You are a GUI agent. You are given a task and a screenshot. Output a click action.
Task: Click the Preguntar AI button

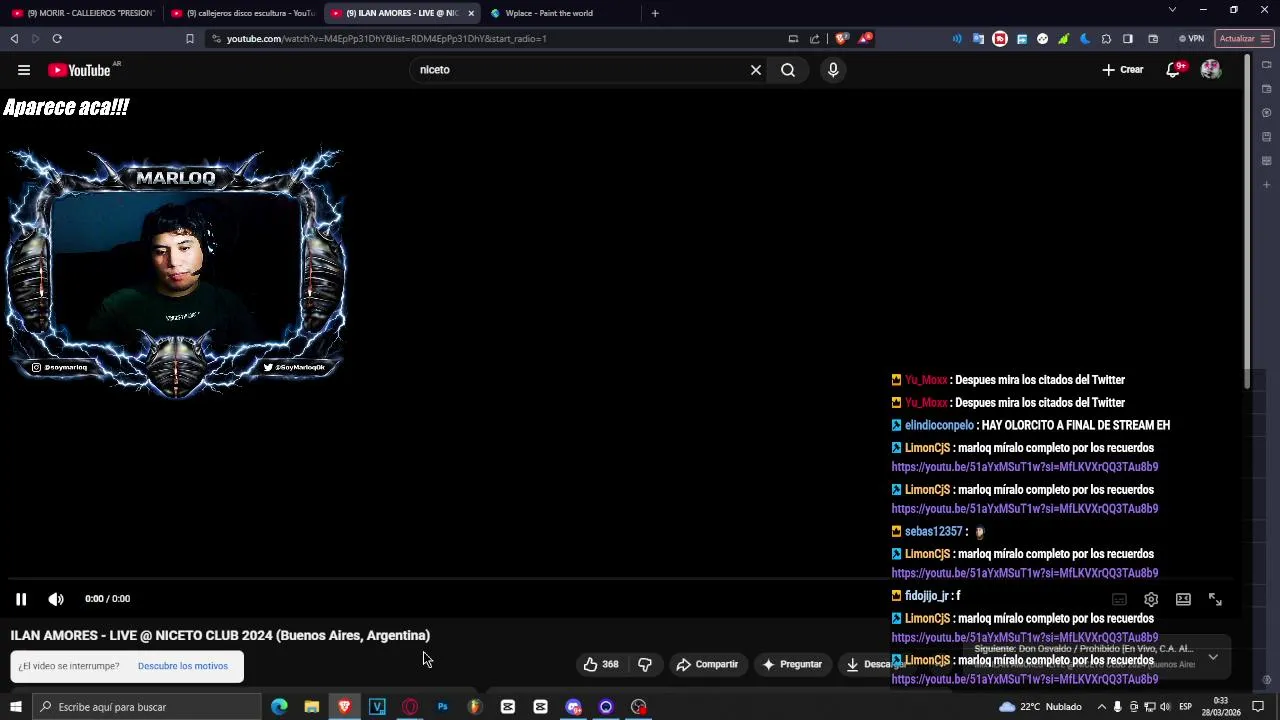click(x=792, y=664)
